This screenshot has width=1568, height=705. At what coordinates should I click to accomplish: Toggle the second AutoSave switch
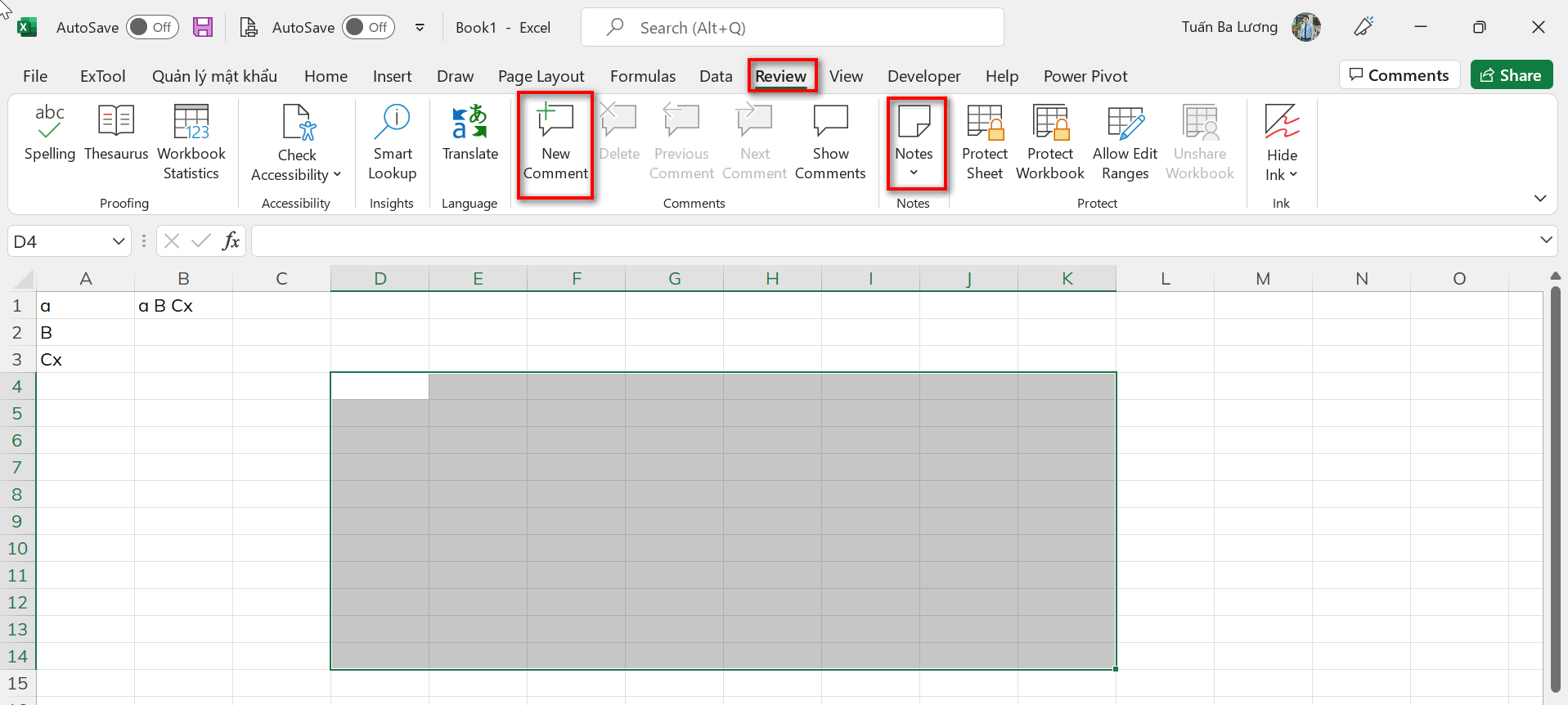tap(368, 27)
